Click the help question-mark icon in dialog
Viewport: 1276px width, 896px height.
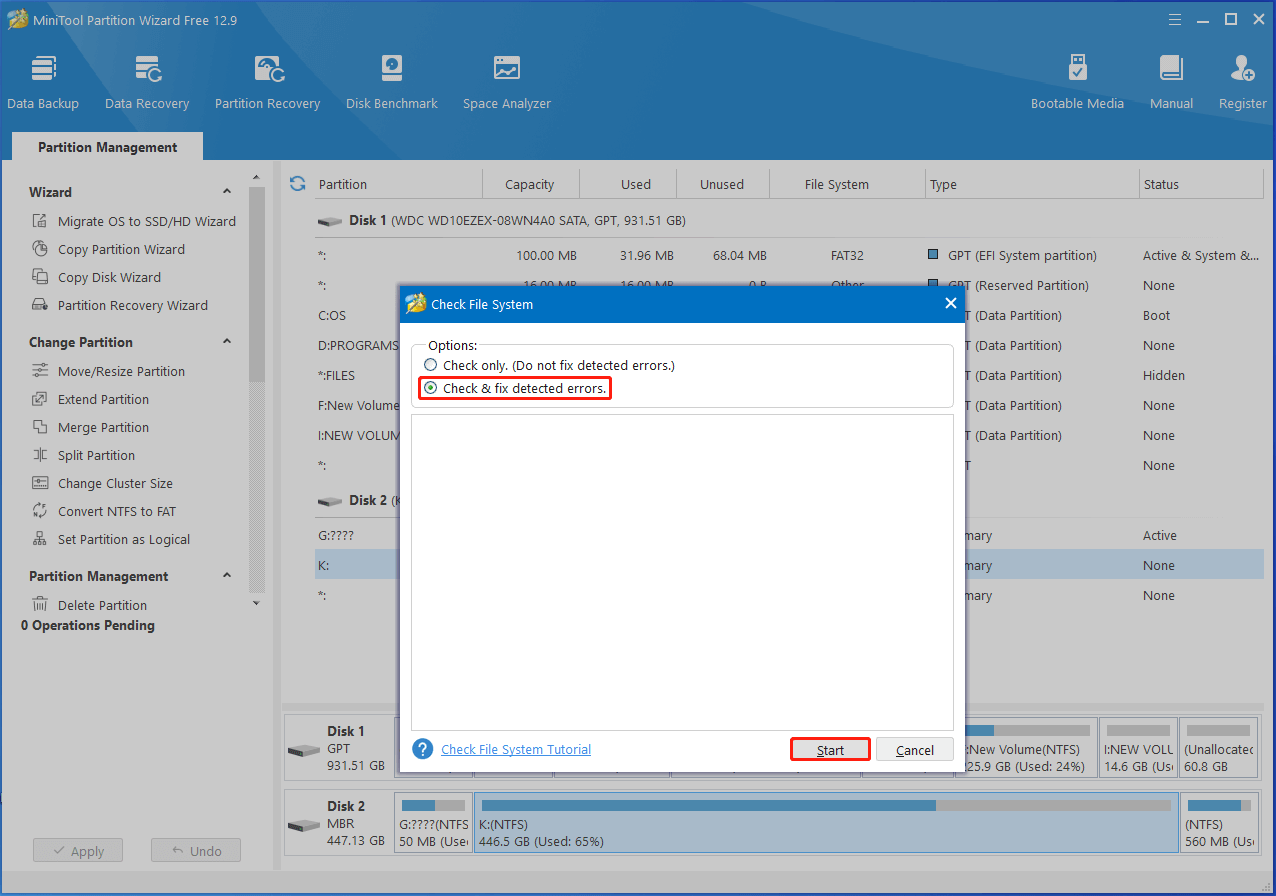click(x=423, y=749)
